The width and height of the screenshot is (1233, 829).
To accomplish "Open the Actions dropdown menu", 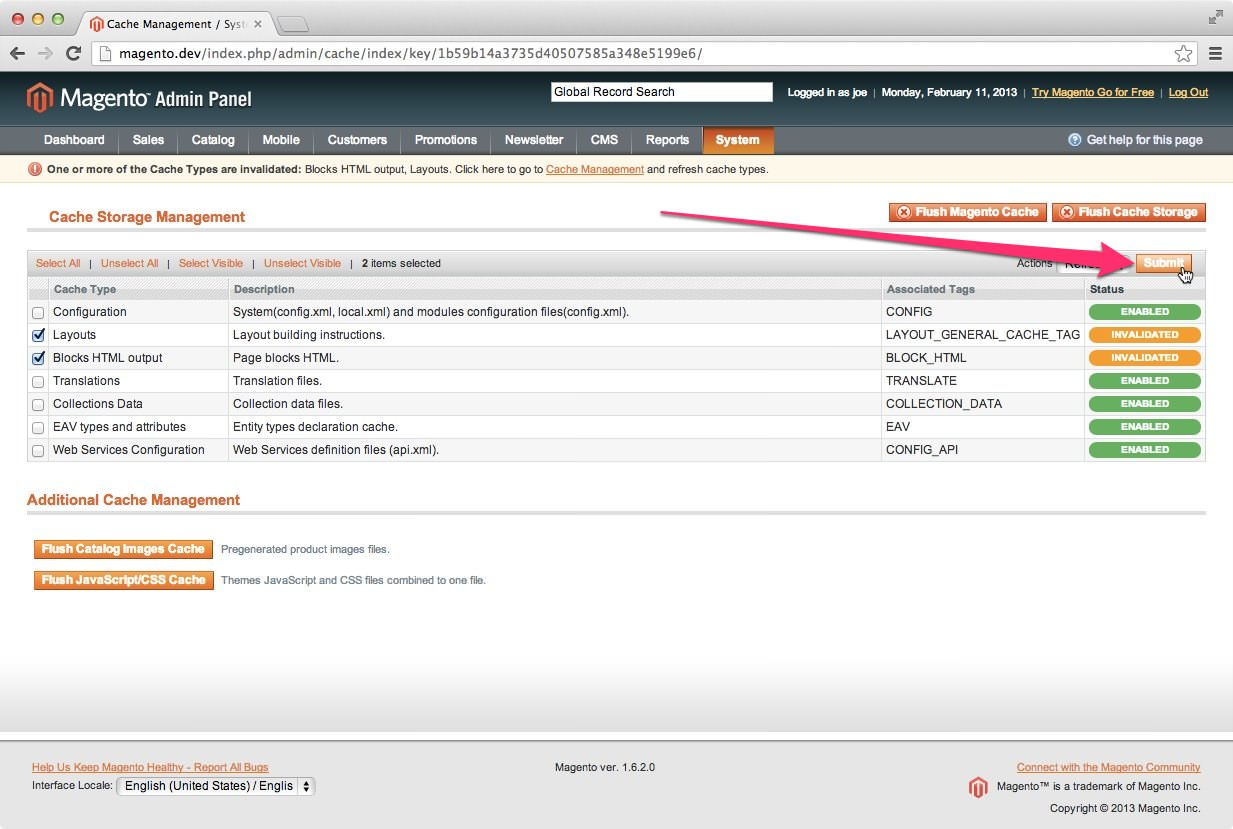I will [1092, 264].
